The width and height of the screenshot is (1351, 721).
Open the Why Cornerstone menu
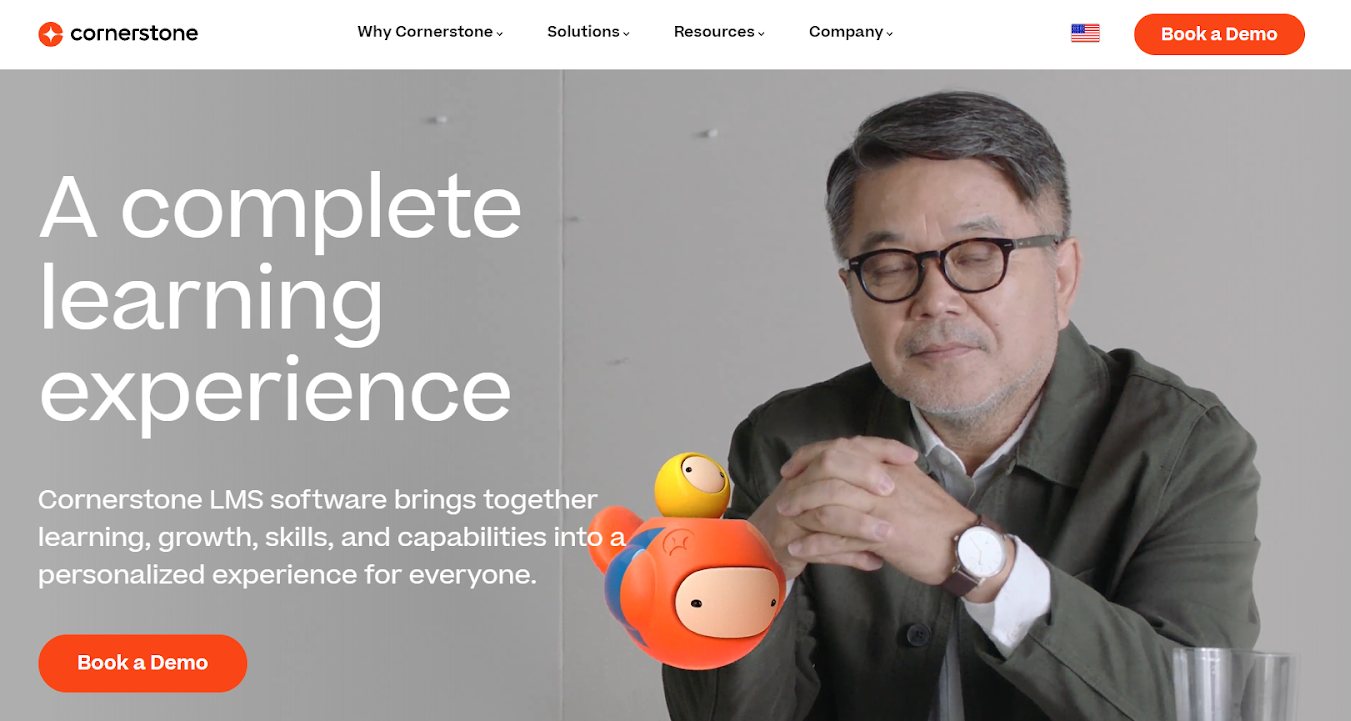[x=425, y=32]
